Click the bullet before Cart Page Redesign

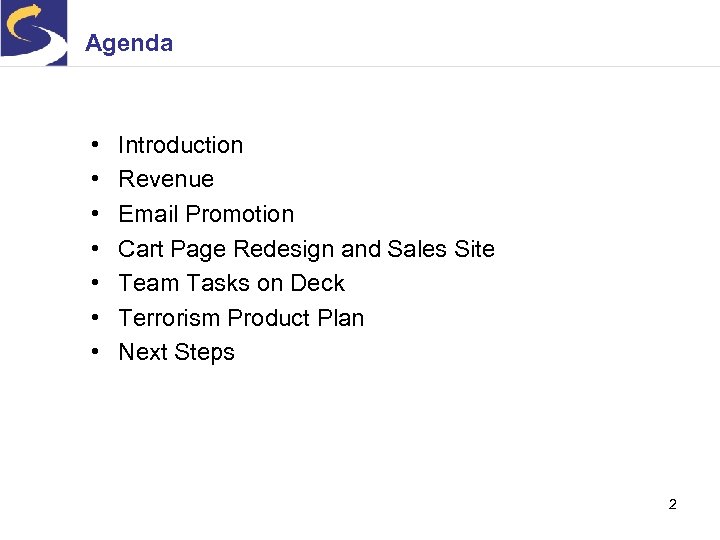(93, 249)
